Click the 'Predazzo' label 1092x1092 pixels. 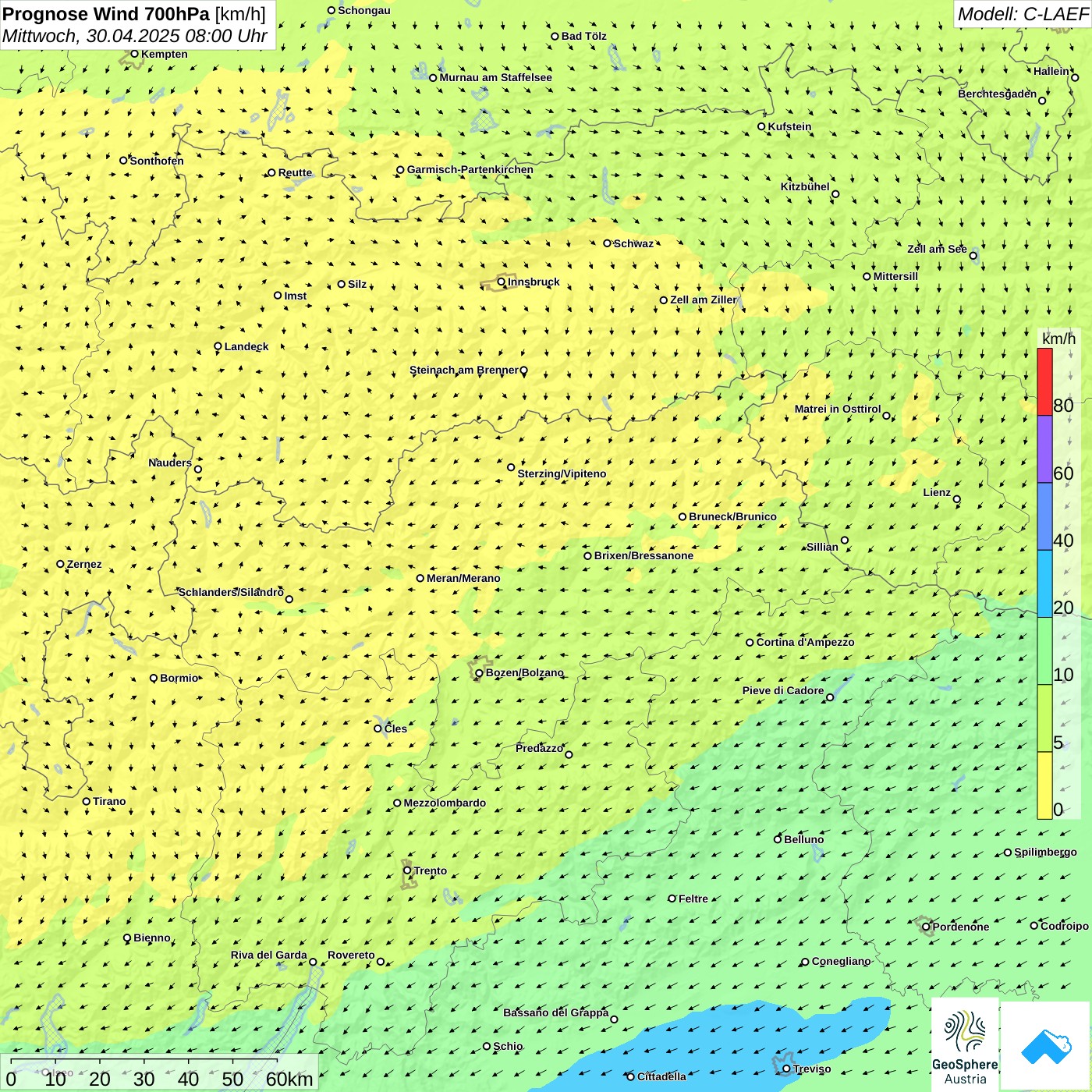coord(539,748)
